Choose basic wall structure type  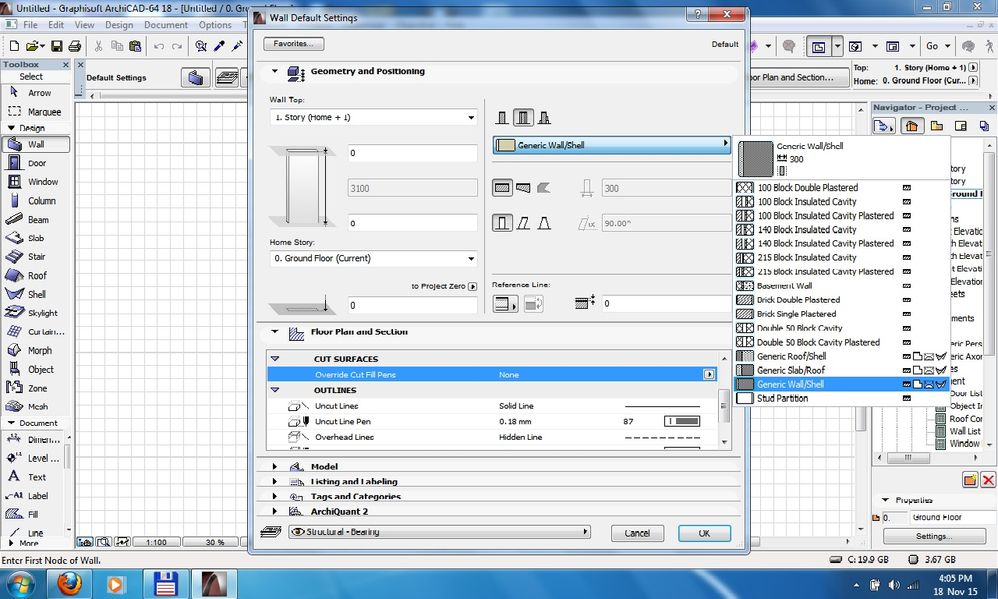(x=502, y=118)
